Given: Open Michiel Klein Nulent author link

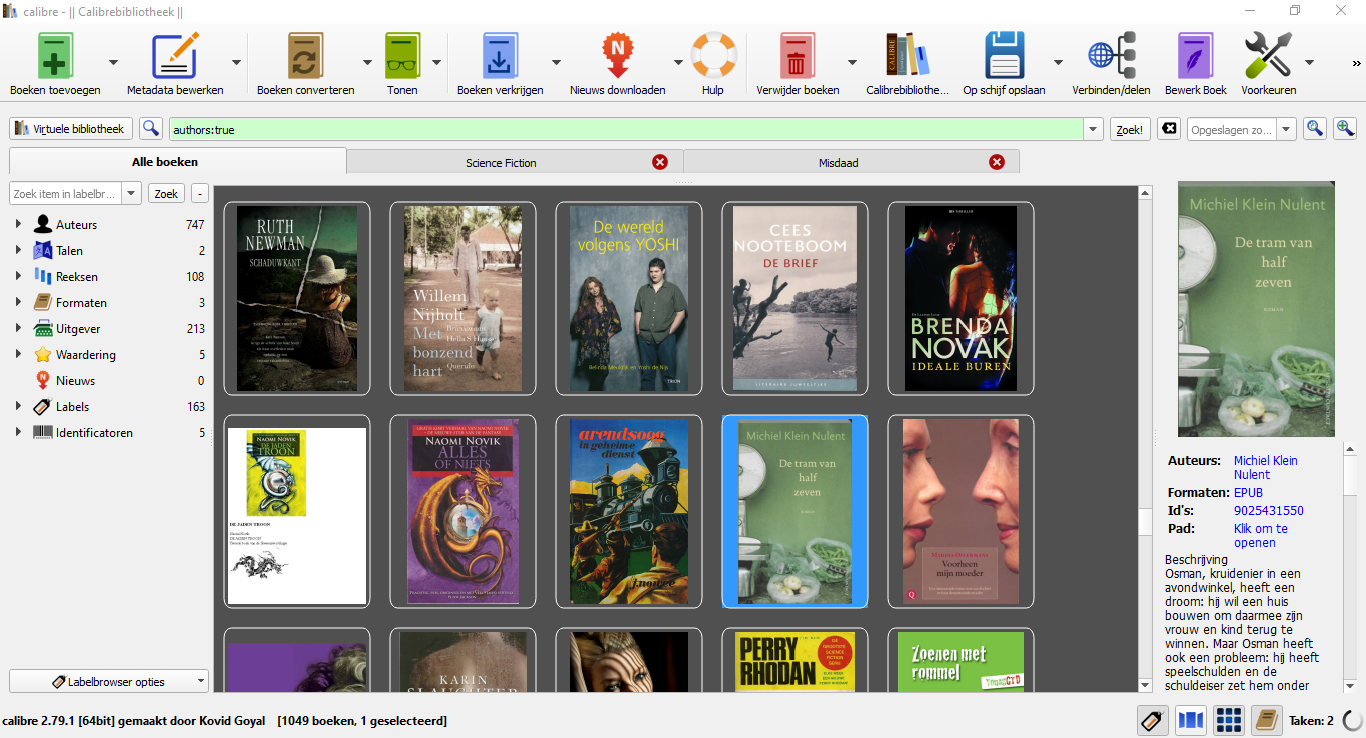Looking at the screenshot, I should click(1266, 467).
